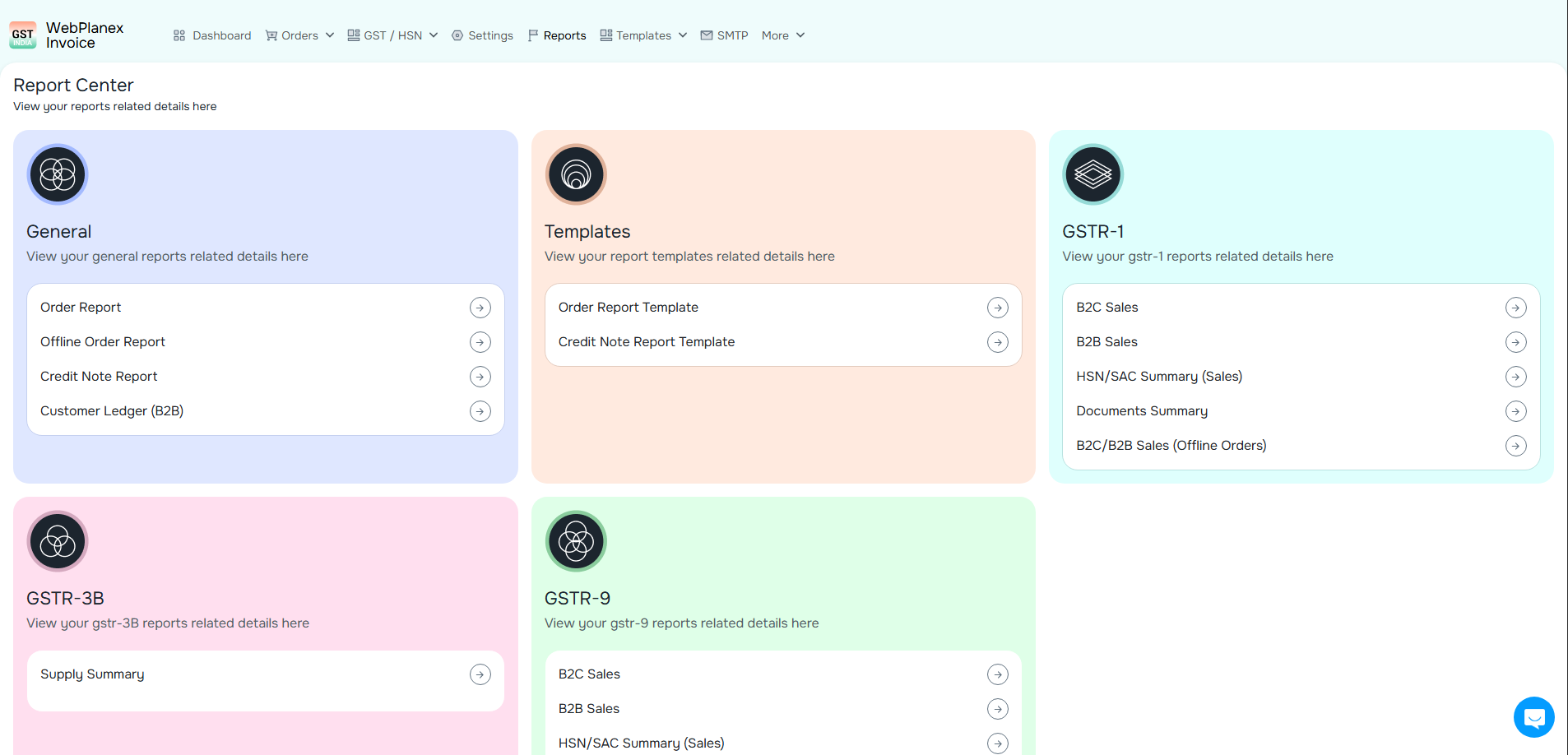Click arrow icon beside Supply Summary
The image size is (1568, 755).
480,674
